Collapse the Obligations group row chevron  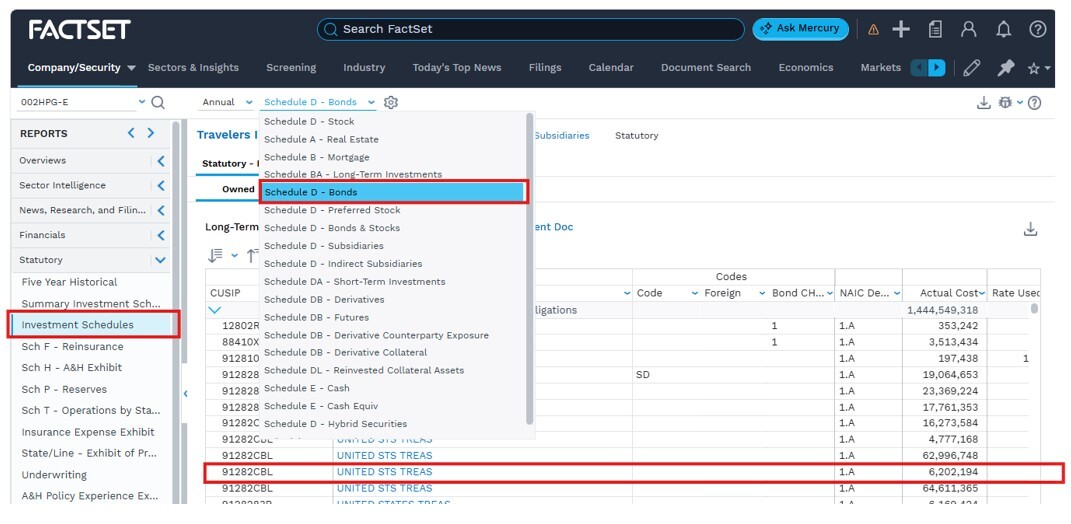[215, 310]
